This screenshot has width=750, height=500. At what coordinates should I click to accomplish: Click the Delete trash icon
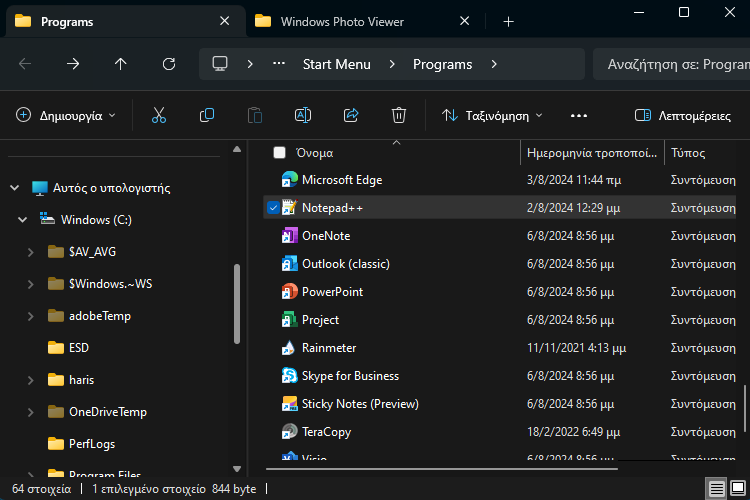coord(398,115)
